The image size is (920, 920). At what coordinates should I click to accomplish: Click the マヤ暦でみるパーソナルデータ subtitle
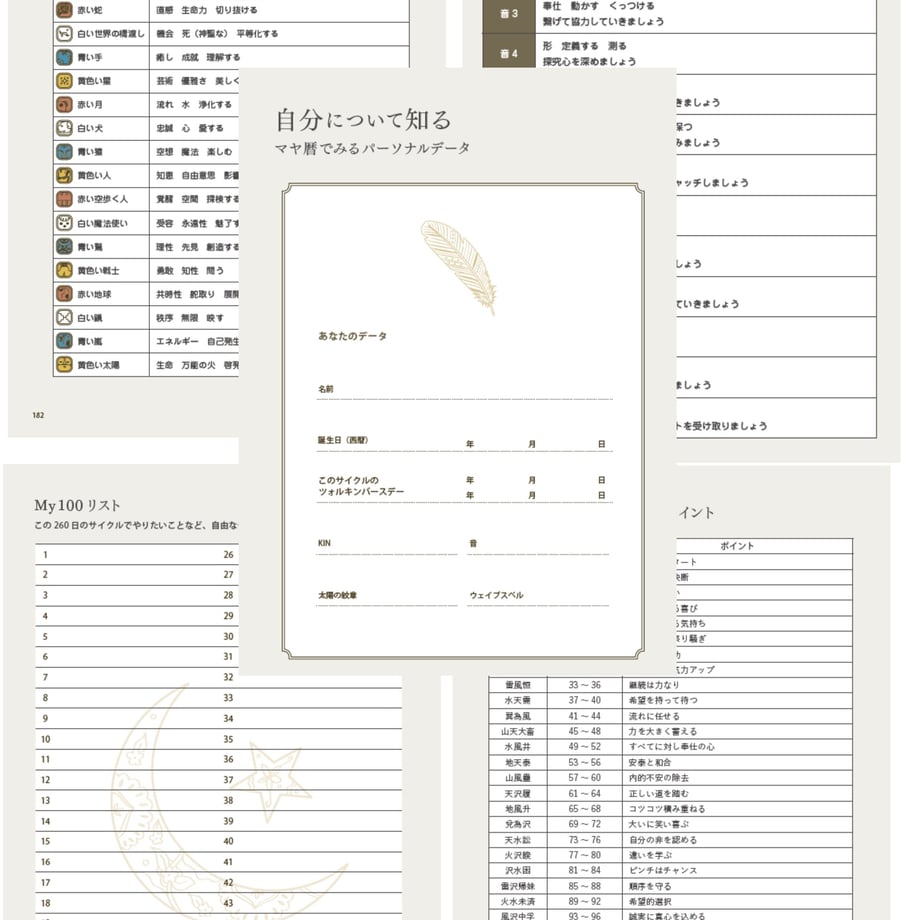tap(373, 148)
